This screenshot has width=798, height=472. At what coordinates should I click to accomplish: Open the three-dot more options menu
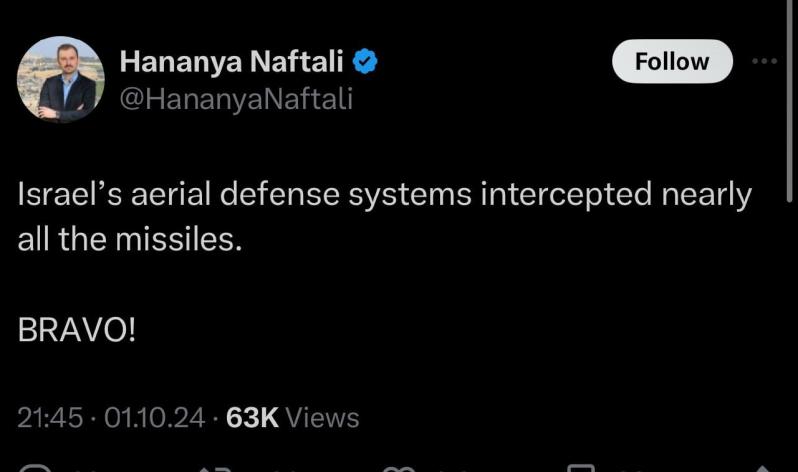coord(764,61)
